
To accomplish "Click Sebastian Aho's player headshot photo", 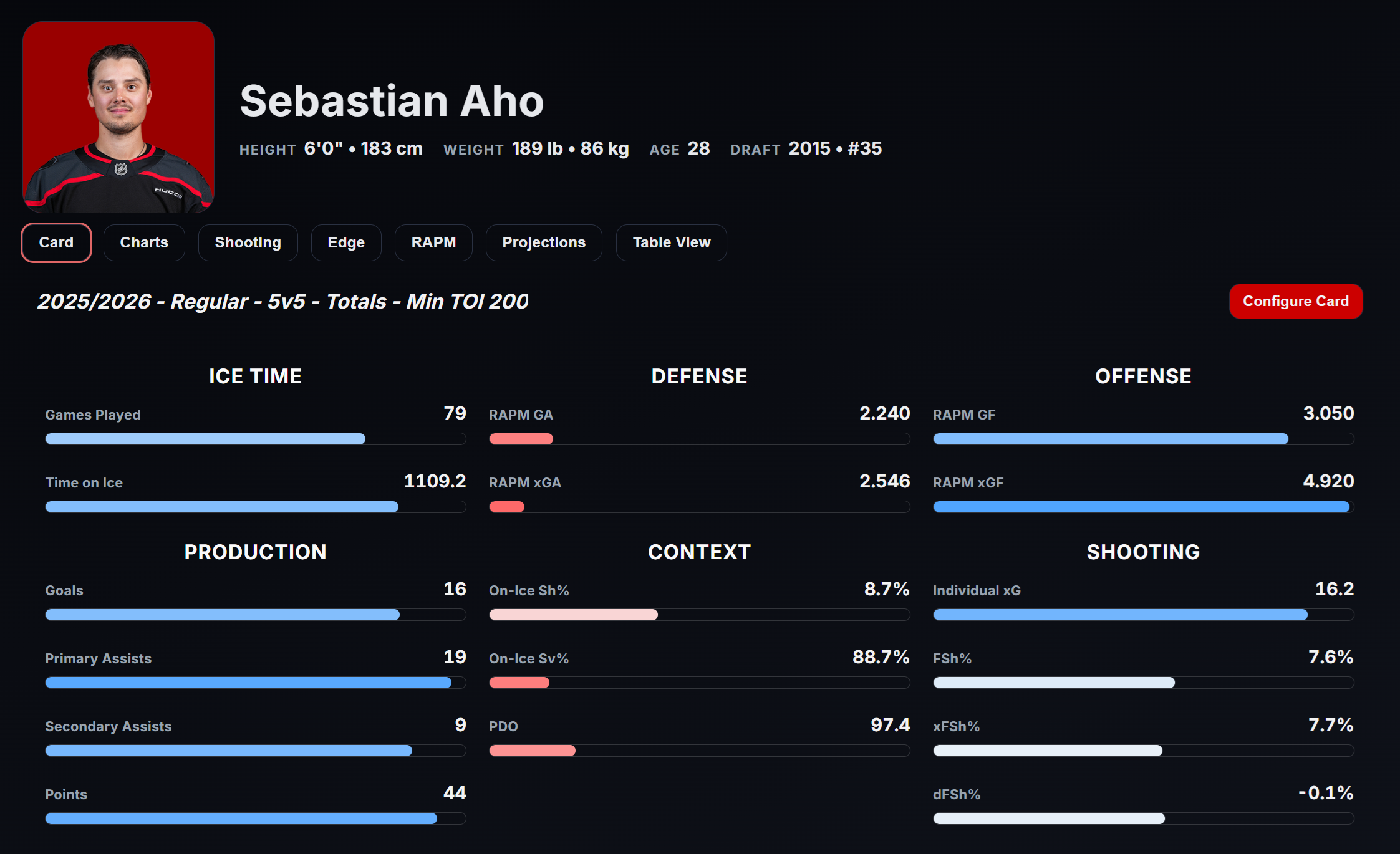I will 118,117.
